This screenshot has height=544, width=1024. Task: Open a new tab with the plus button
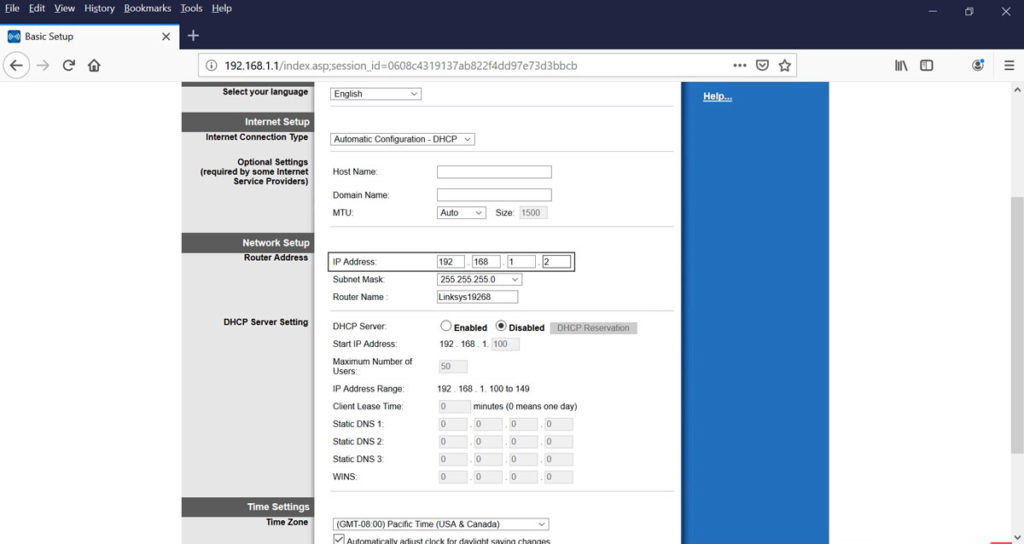193,36
